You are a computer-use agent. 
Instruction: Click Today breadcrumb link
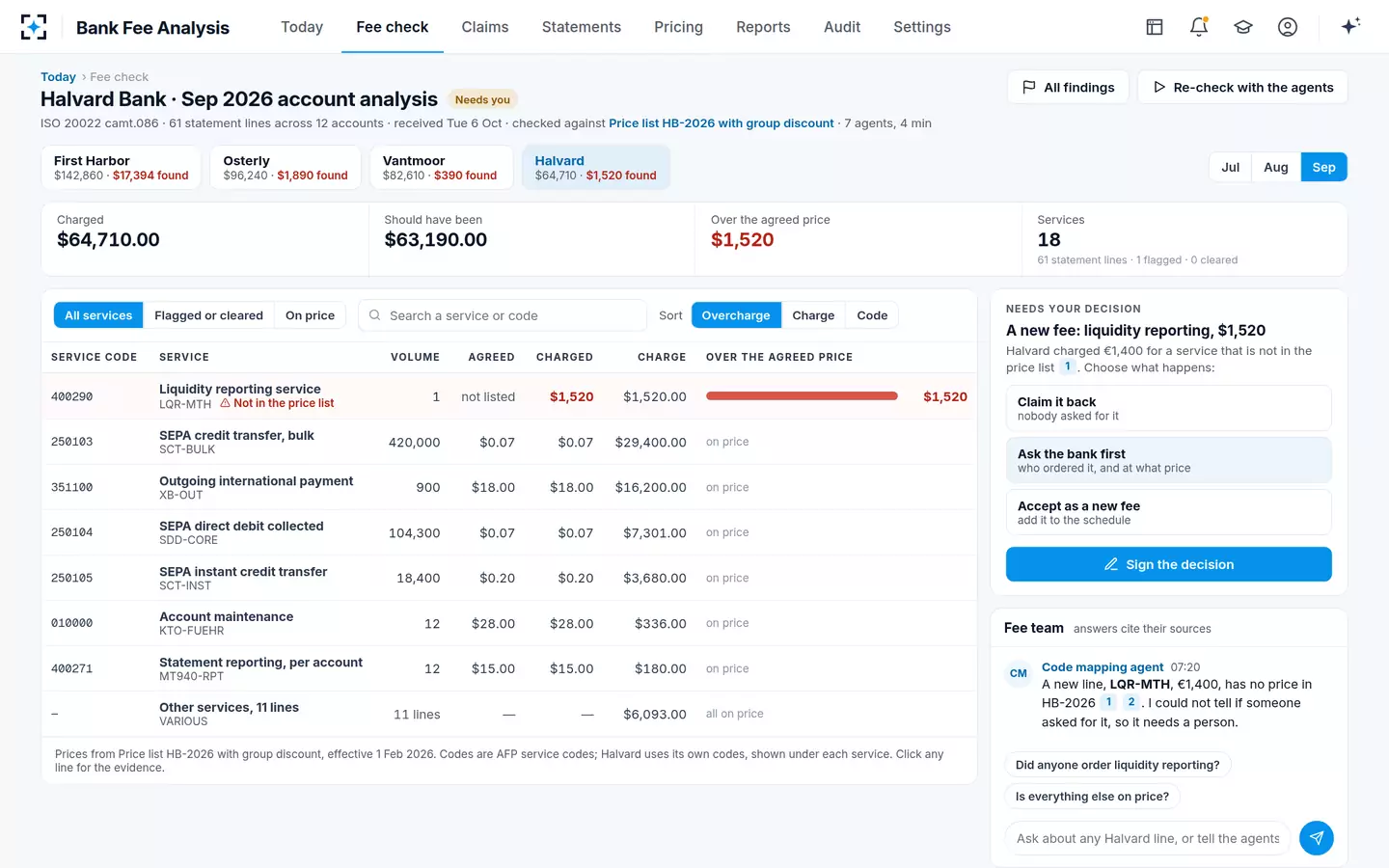point(58,77)
